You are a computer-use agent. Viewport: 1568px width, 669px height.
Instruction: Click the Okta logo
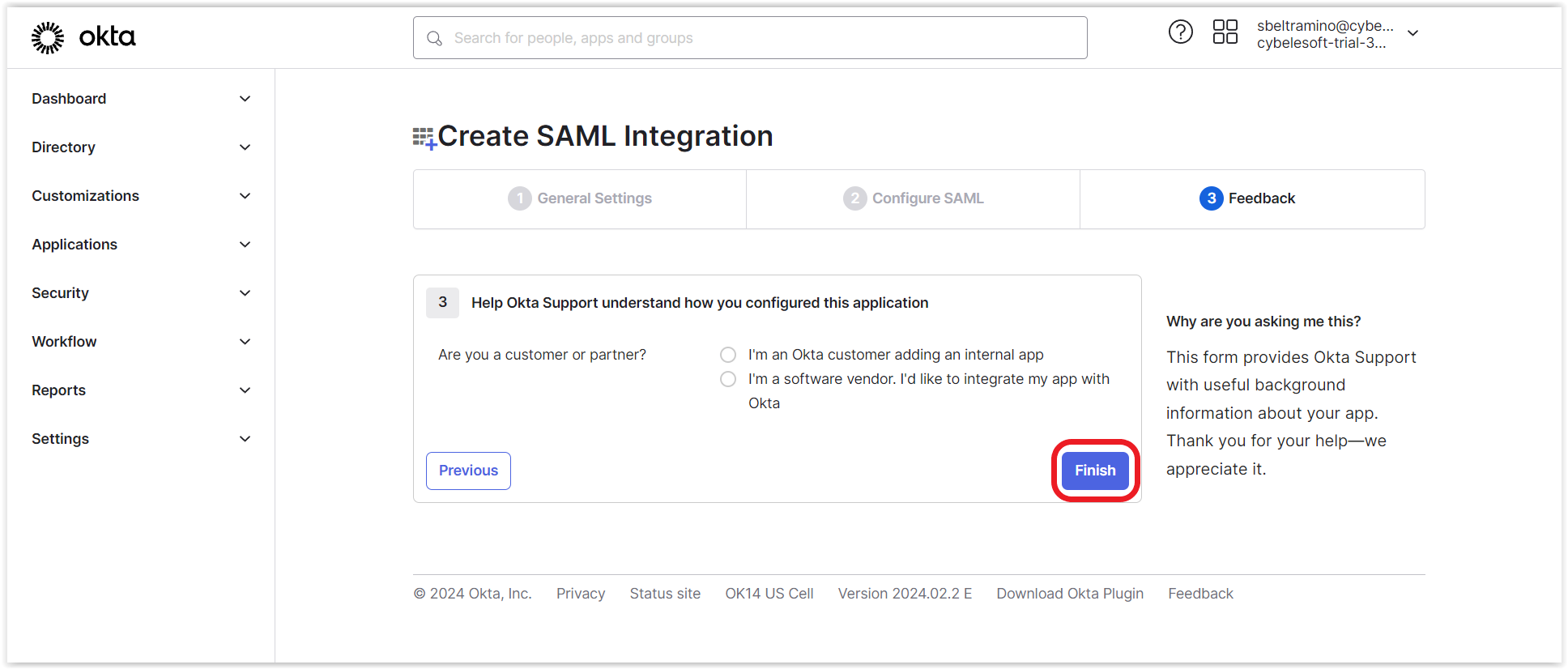tap(83, 37)
